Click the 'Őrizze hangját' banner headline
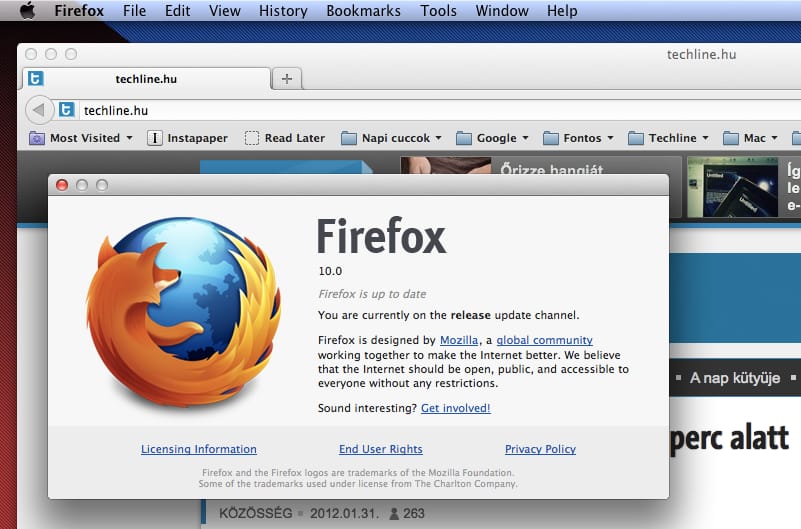 [x=552, y=169]
